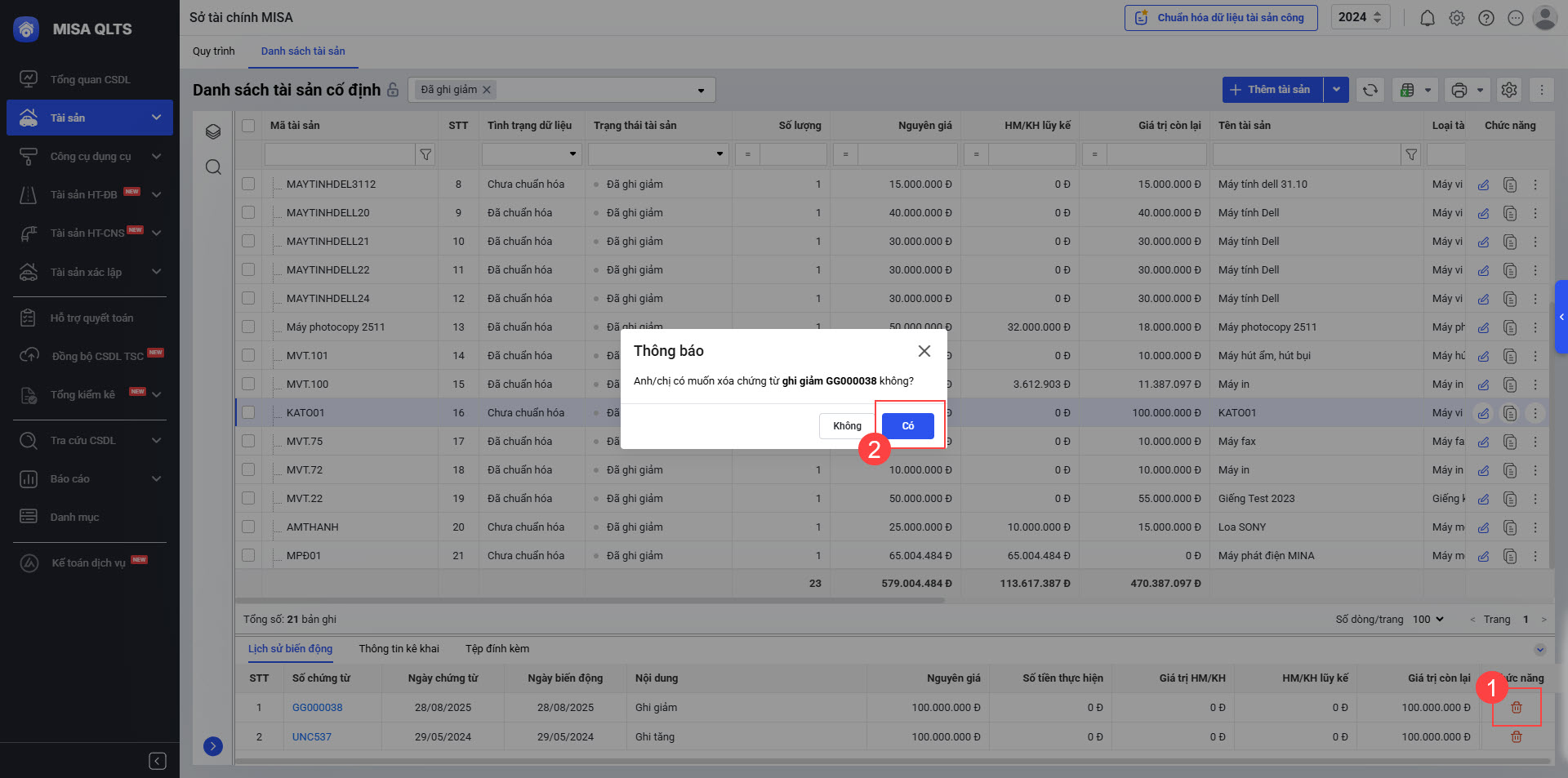The width and height of the screenshot is (1568, 778).
Task: Collapse the left sidebar navigation
Action: click(158, 761)
